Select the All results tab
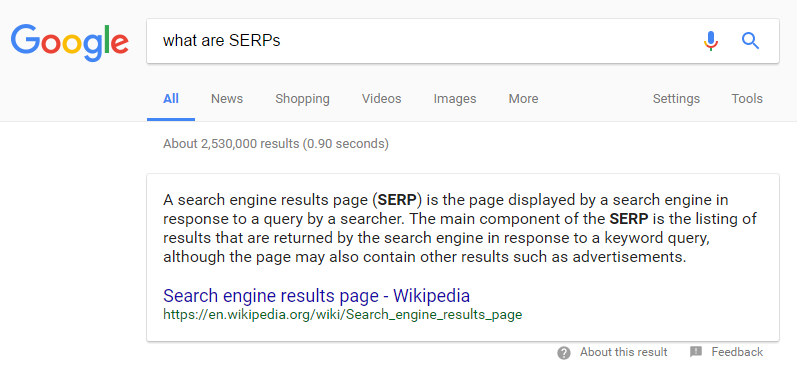This screenshot has width=797, height=367. [x=171, y=99]
